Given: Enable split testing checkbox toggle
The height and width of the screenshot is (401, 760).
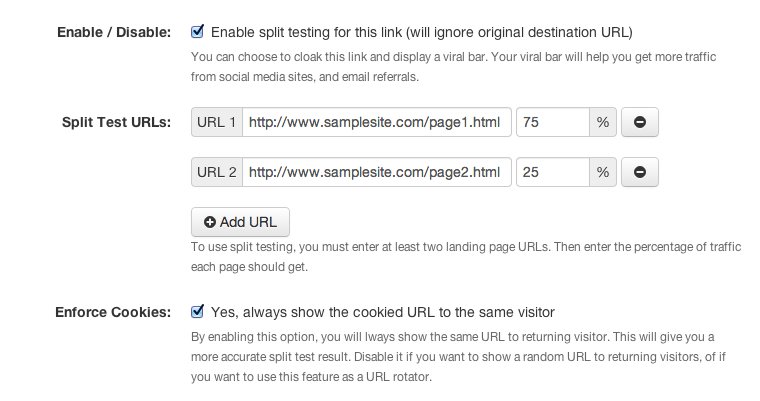Looking at the screenshot, I should 198,32.
